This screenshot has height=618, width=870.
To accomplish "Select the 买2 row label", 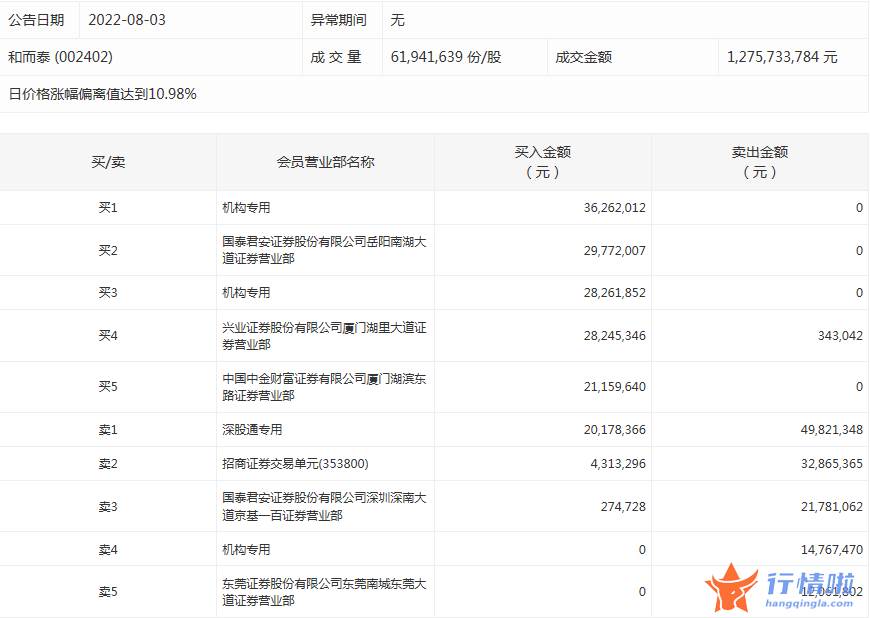I will pos(108,250).
